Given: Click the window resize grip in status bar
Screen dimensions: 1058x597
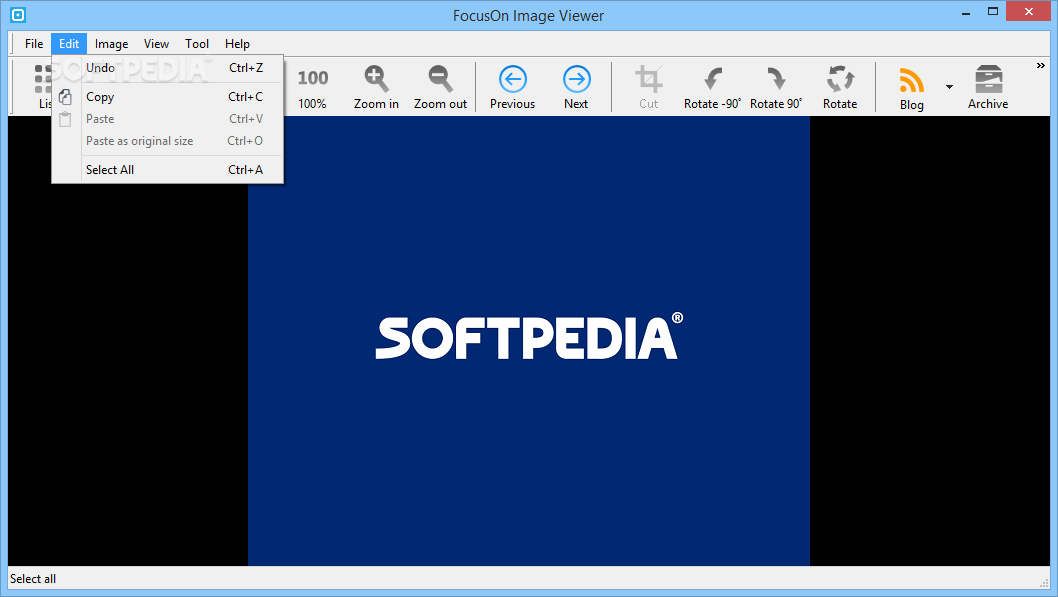Looking at the screenshot, I should [x=1045, y=583].
